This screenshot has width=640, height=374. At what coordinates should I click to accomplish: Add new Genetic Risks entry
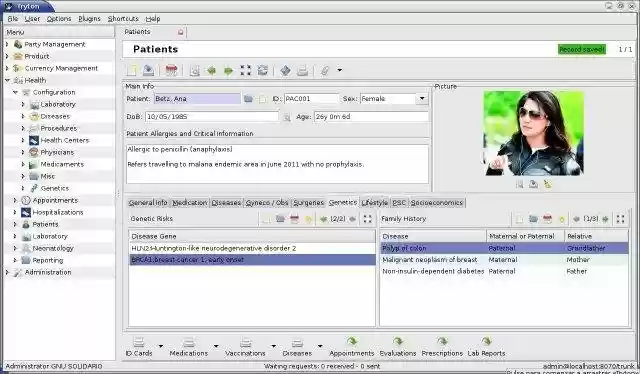266,219
